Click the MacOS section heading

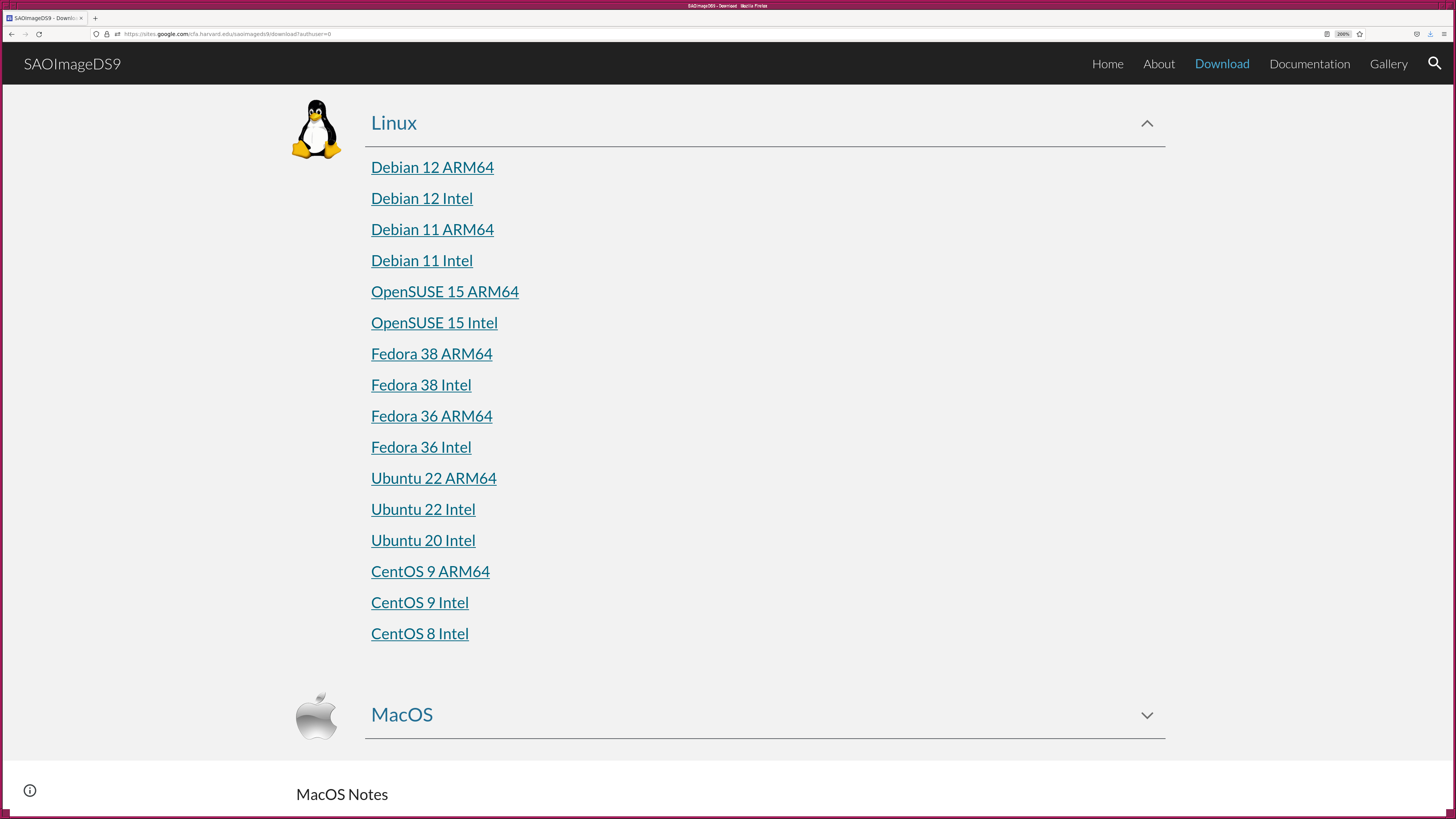[x=401, y=714]
